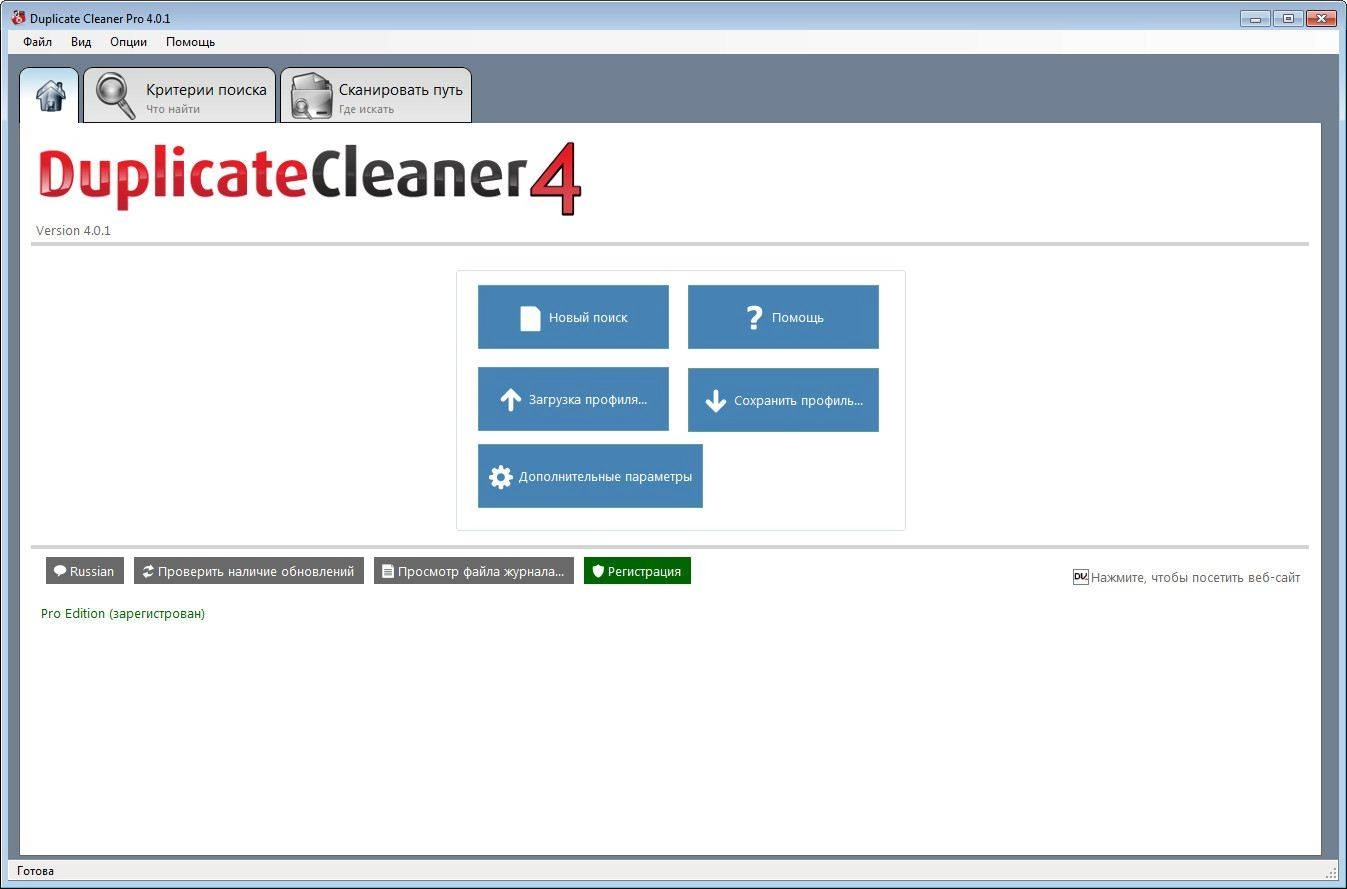Change language via the Russian button

coord(85,571)
